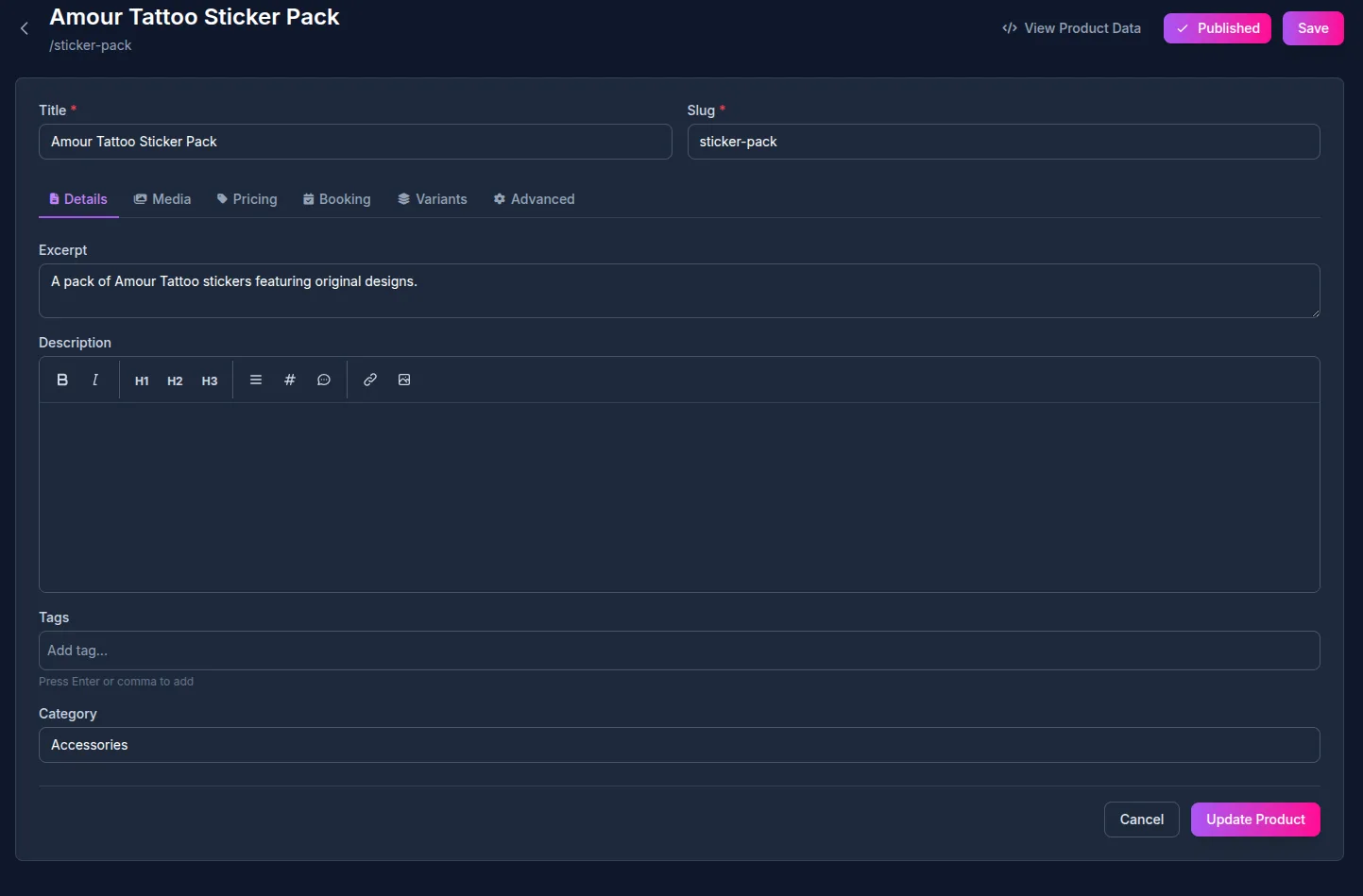
Task: Insert a blockquote with speech bubble icon
Action: (324, 380)
